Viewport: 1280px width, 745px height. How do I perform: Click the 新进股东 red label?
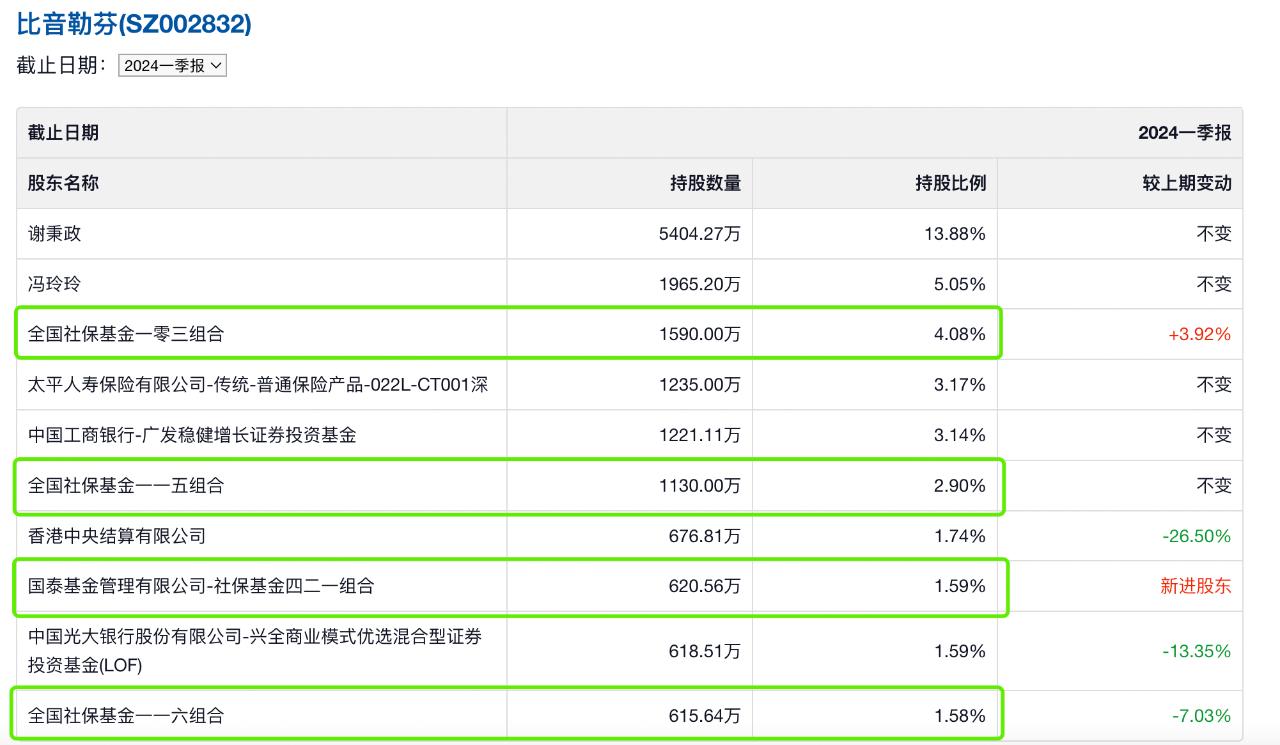(x=1195, y=586)
